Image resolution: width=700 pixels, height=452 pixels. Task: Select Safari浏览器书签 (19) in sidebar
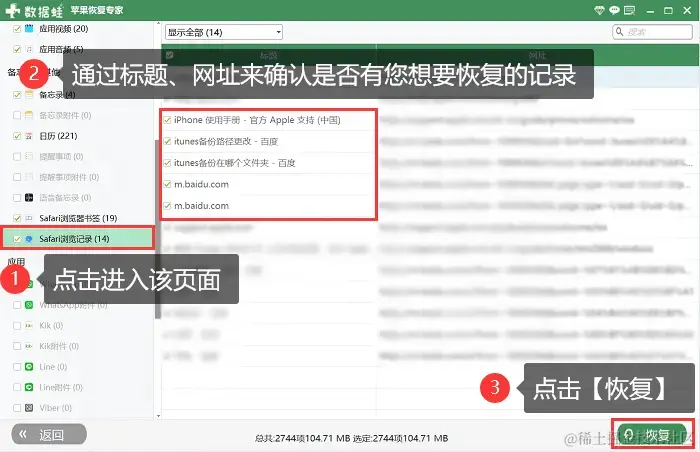point(78,218)
